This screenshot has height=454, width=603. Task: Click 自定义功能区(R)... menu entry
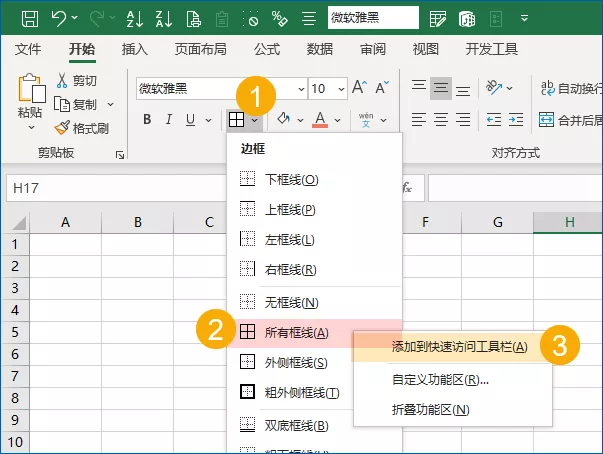453,380
